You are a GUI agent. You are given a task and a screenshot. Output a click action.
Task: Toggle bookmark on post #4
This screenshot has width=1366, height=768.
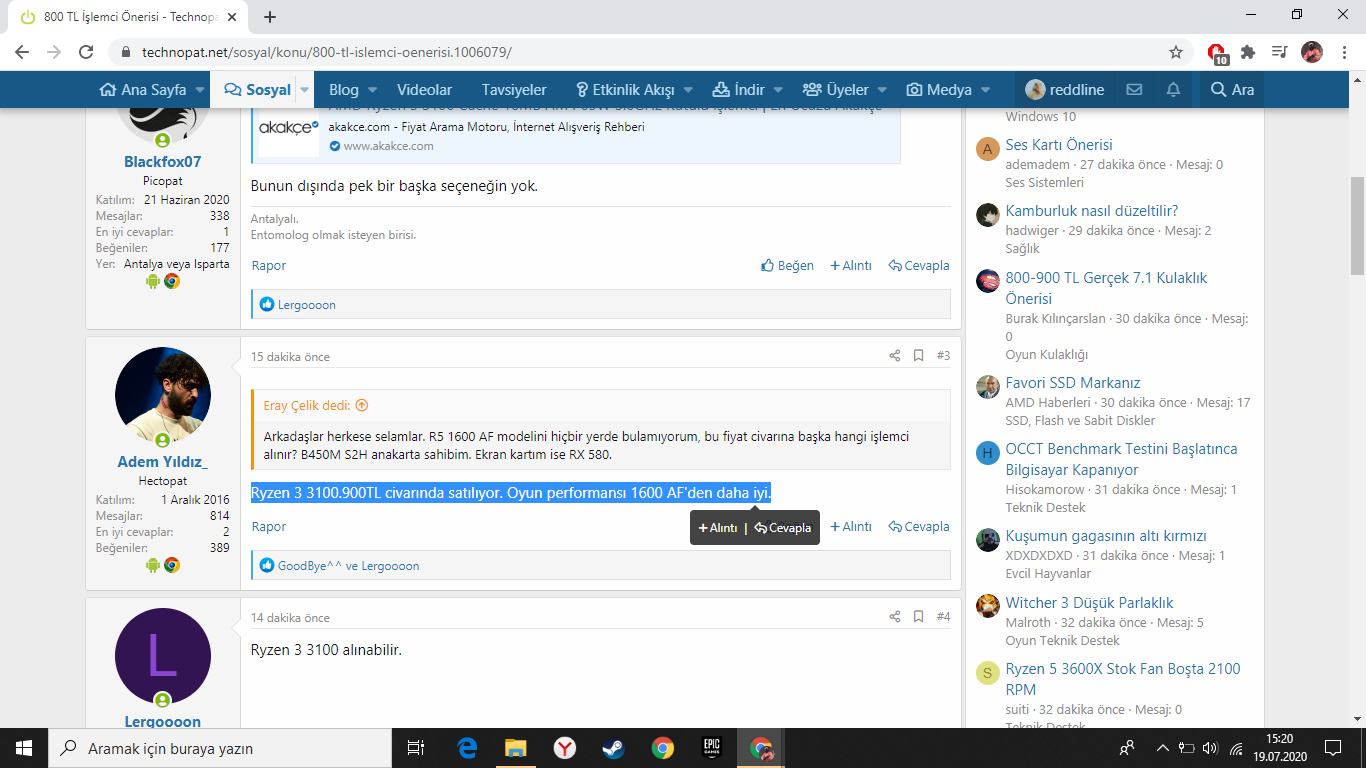click(919, 617)
